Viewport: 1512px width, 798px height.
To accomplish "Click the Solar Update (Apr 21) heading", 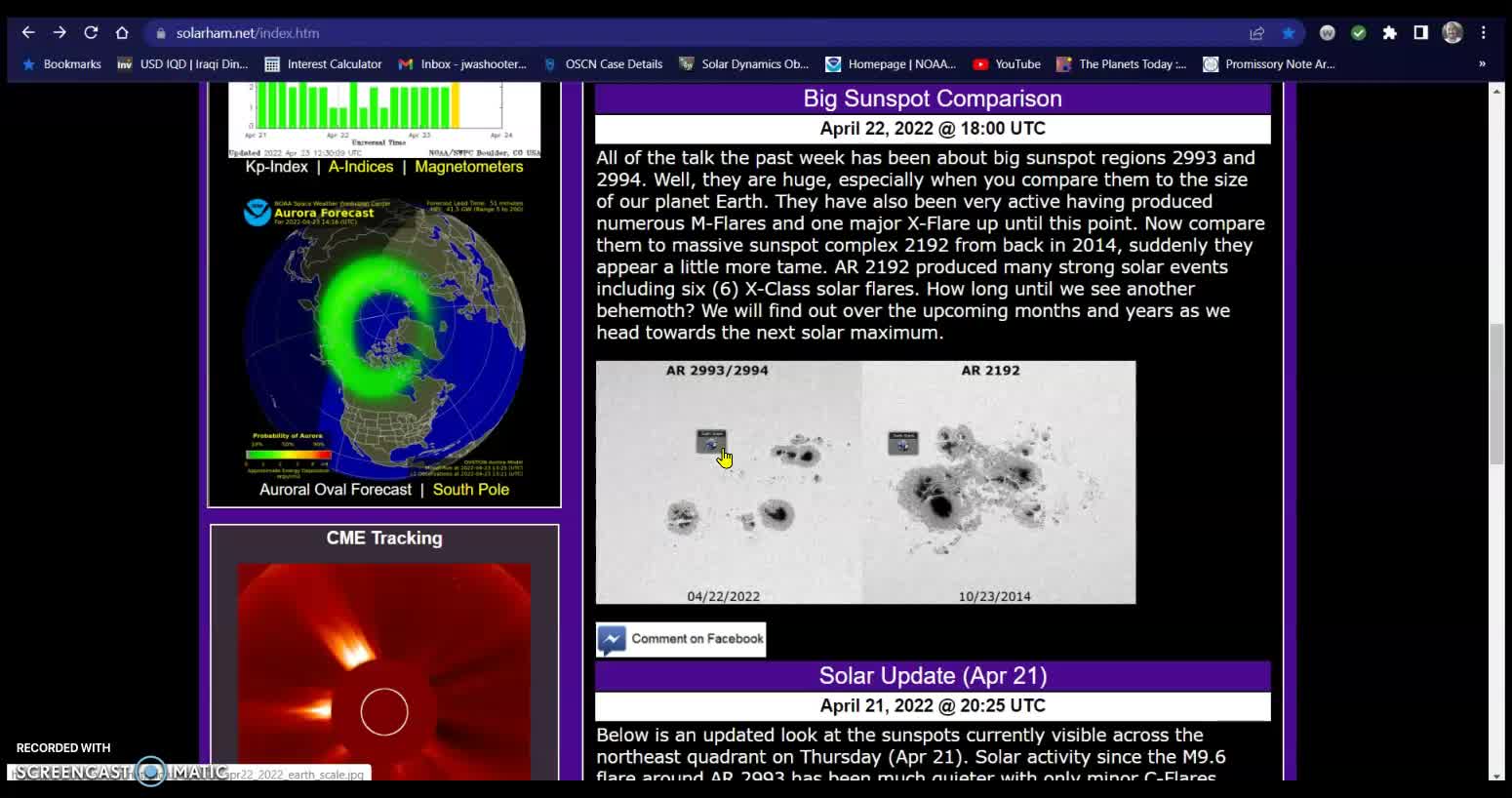I will click(933, 676).
